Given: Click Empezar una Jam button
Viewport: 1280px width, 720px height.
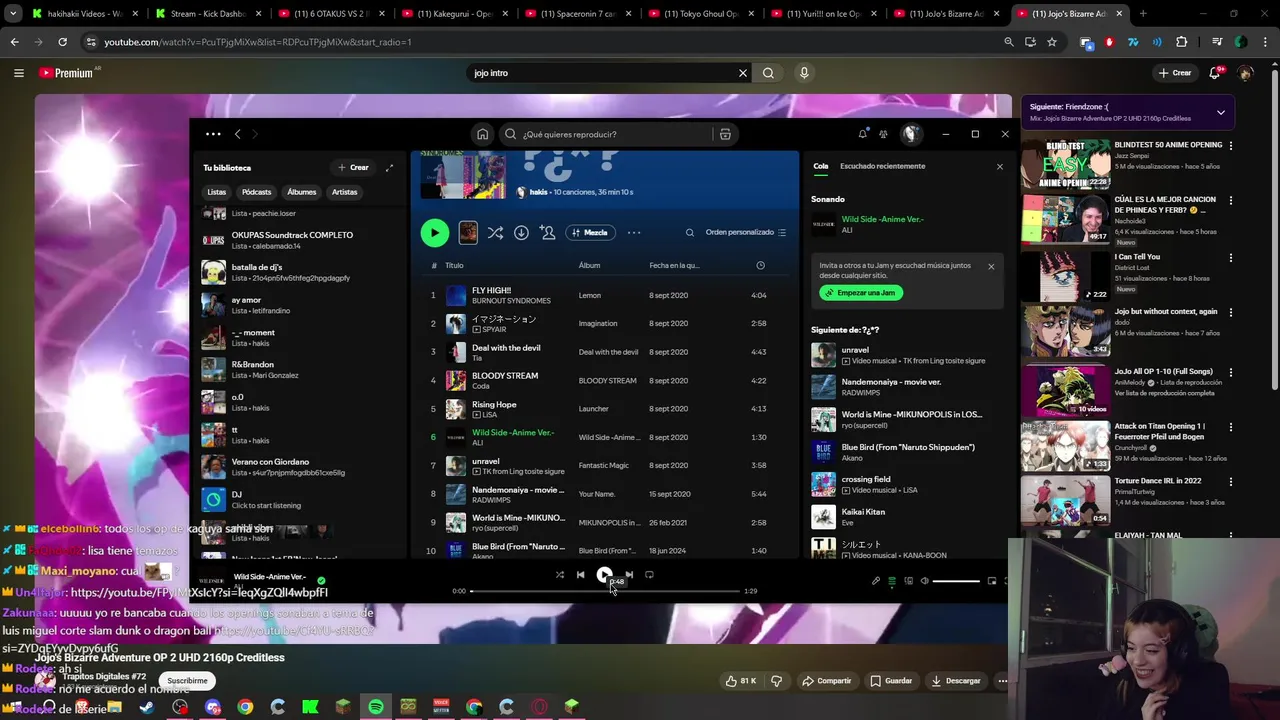Looking at the screenshot, I should click(x=861, y=293).
